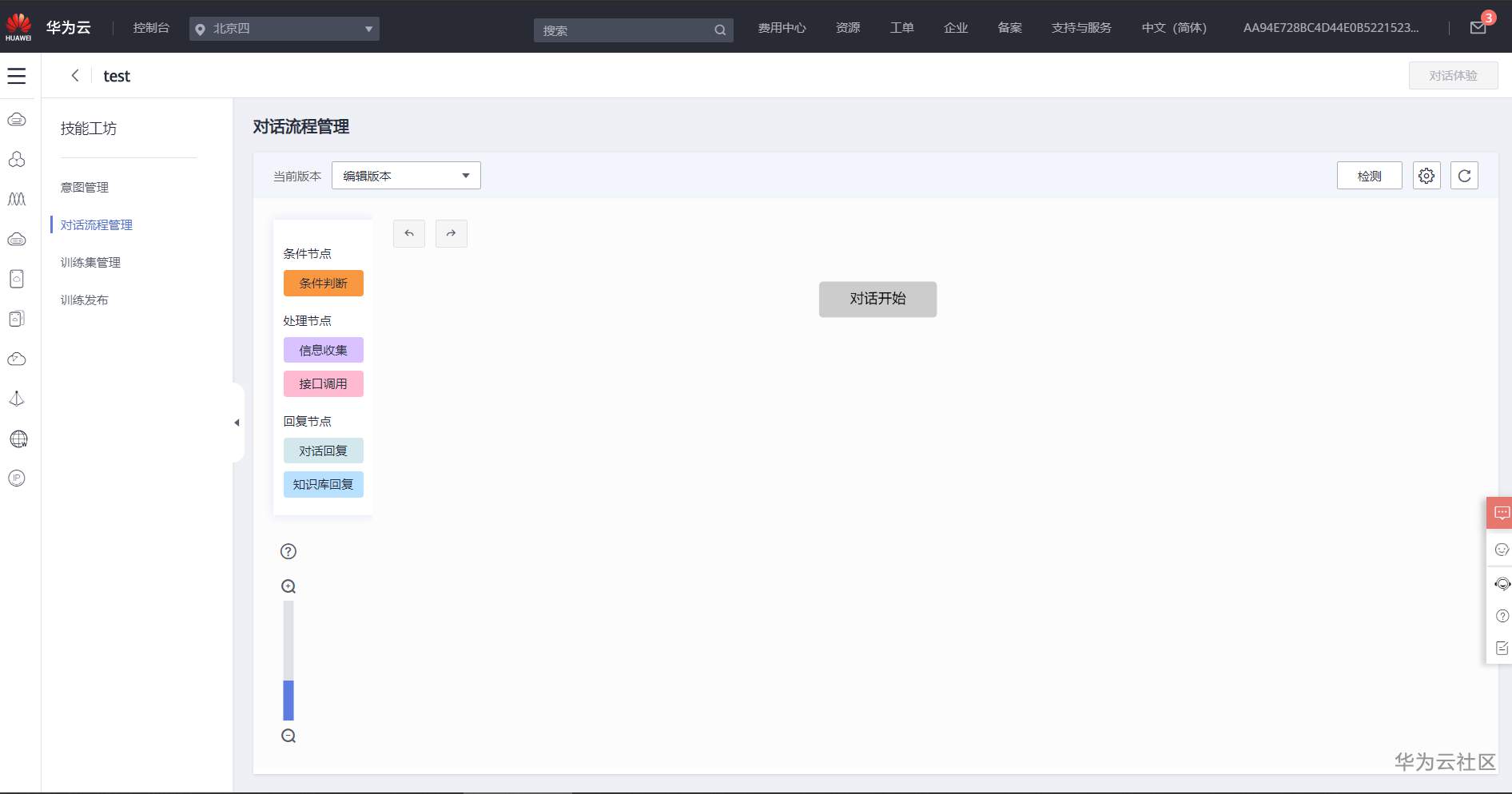1512x794 pixels.
Task: Click the pyramid-shaped sidebar icon
Action: [x=17, y=399]
